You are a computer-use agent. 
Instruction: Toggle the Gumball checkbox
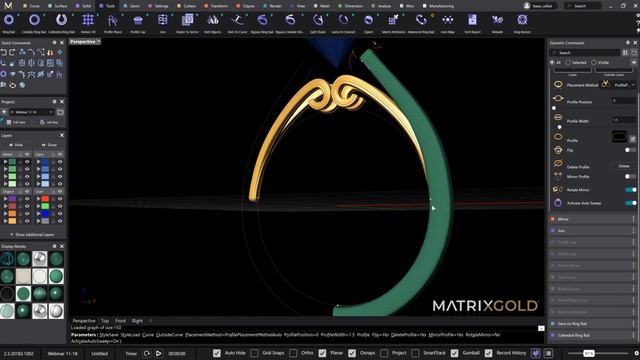[455, 353]
